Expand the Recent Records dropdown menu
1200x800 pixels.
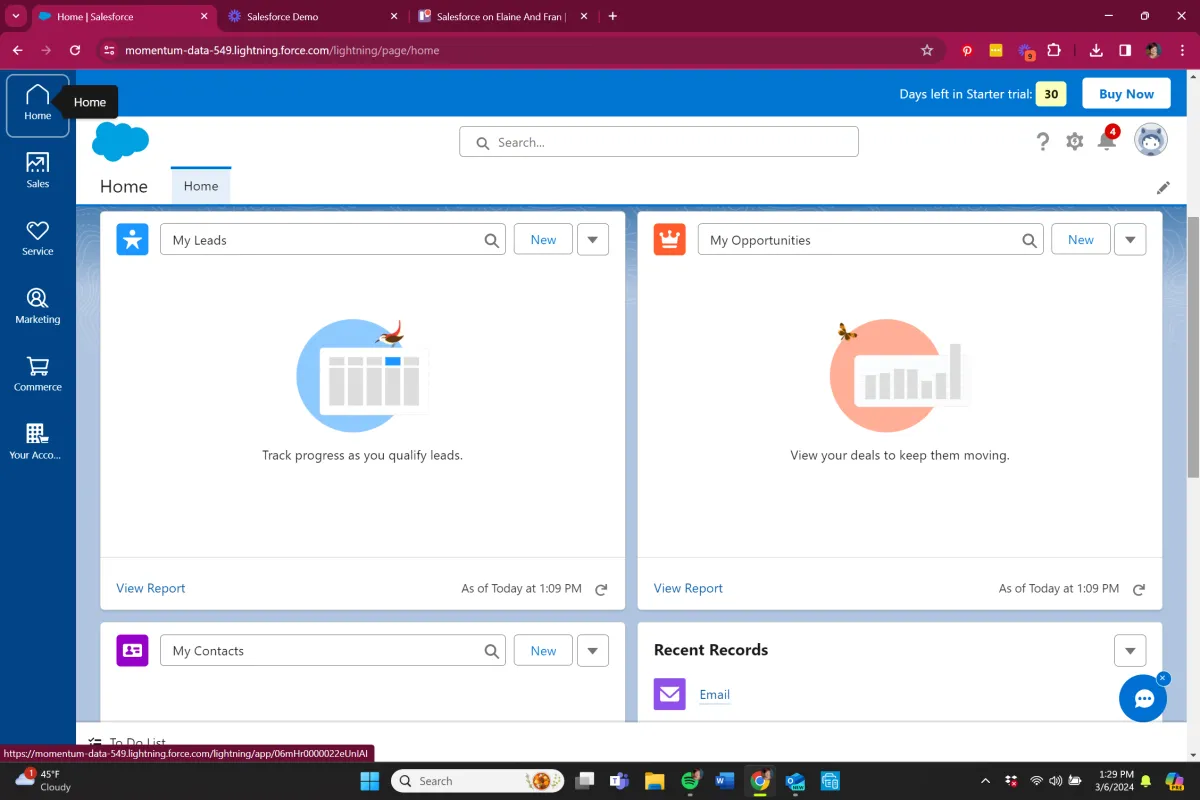1130,650
